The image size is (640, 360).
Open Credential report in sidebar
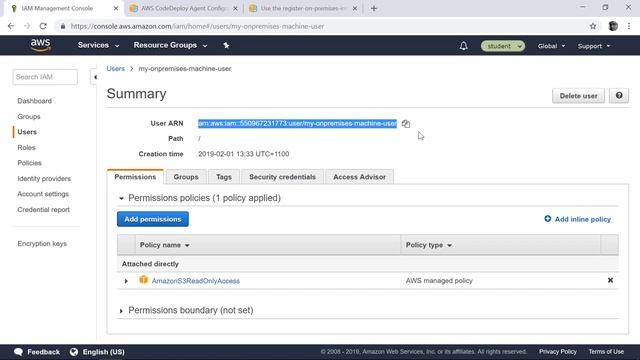point(43,209)
